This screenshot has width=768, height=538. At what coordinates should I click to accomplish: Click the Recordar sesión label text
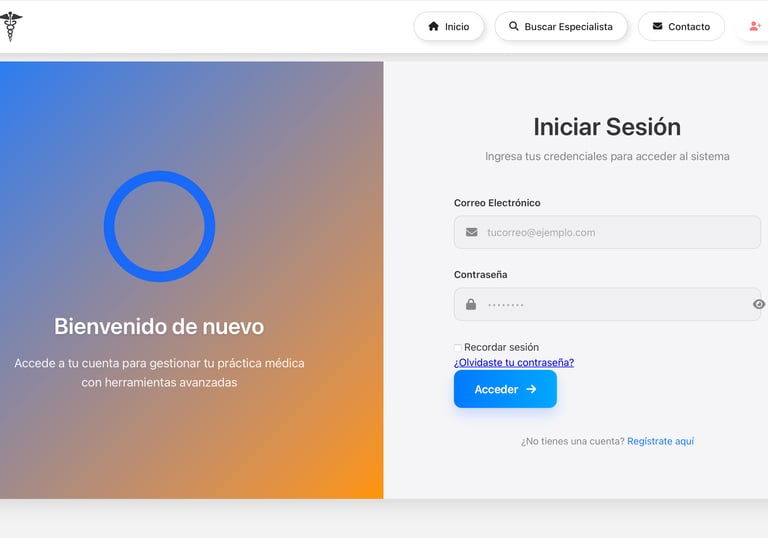point(502,347)
